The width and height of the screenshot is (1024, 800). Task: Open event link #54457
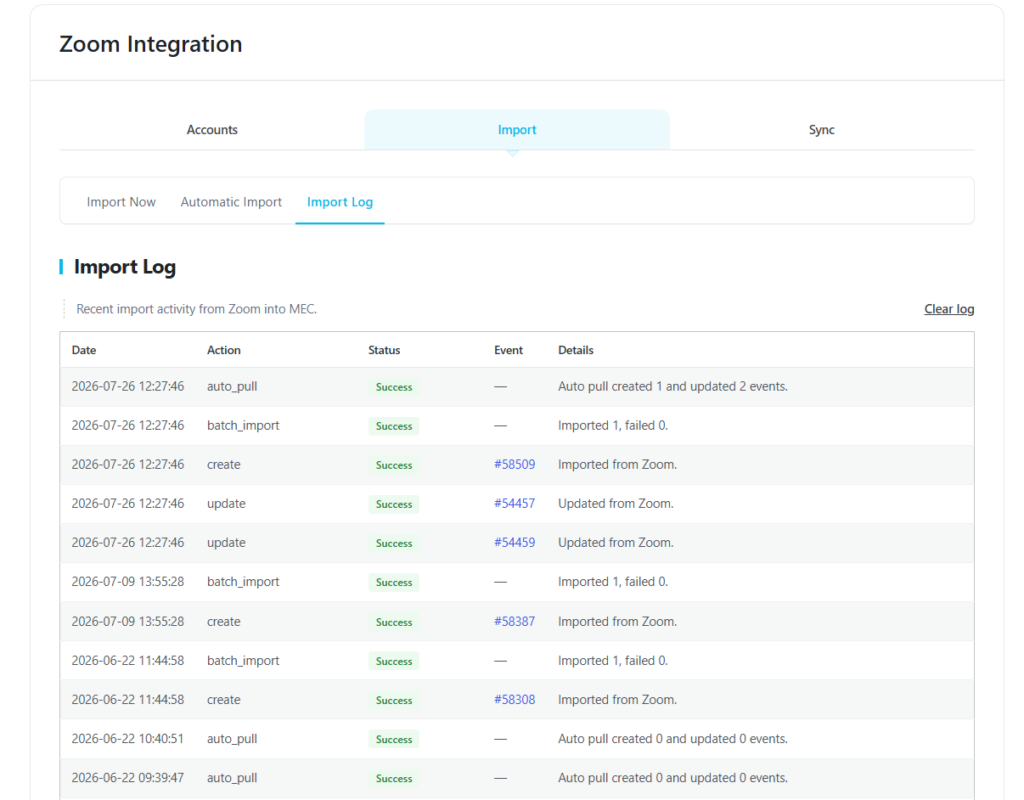pyautogui.click(x=515, y=504)
